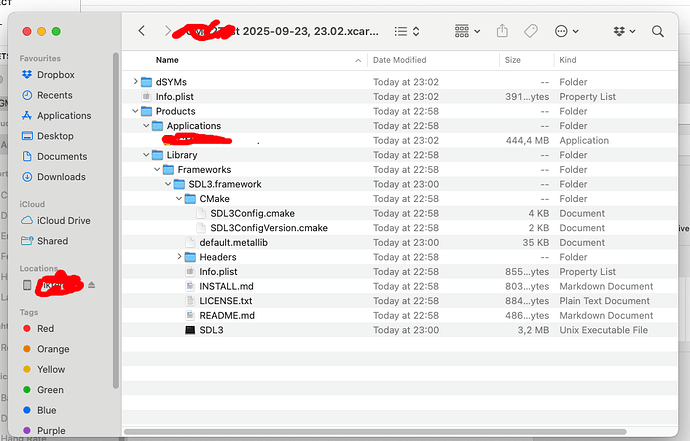Select Info.plist inside SDL3.framework

(x=218, y=272)
